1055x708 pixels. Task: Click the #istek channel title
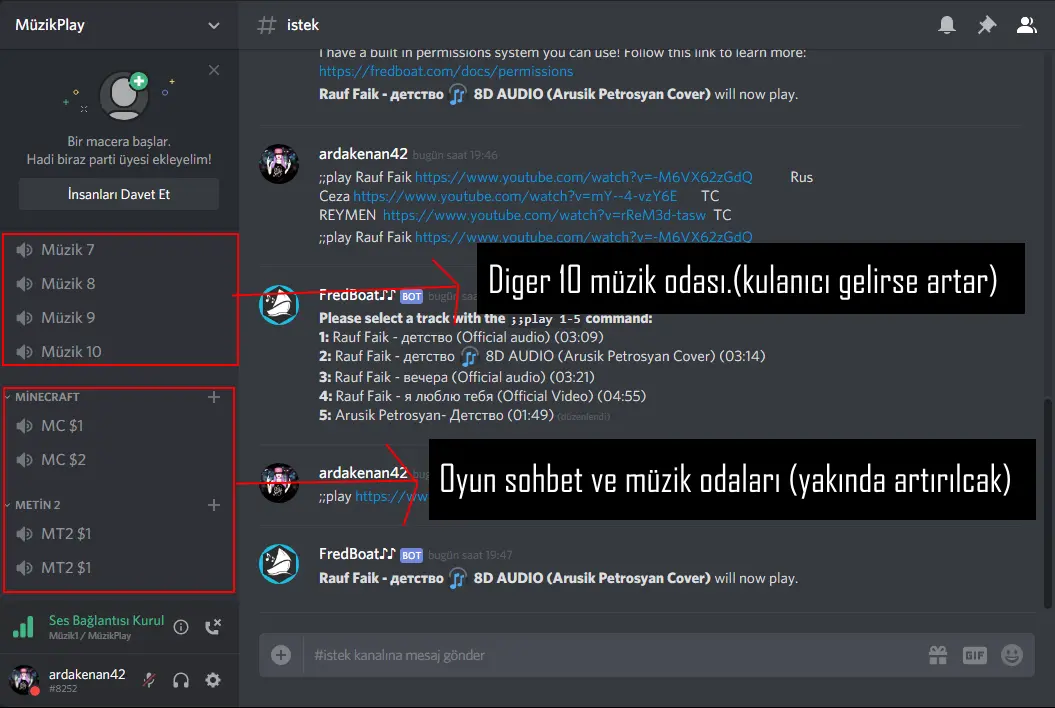303,25
